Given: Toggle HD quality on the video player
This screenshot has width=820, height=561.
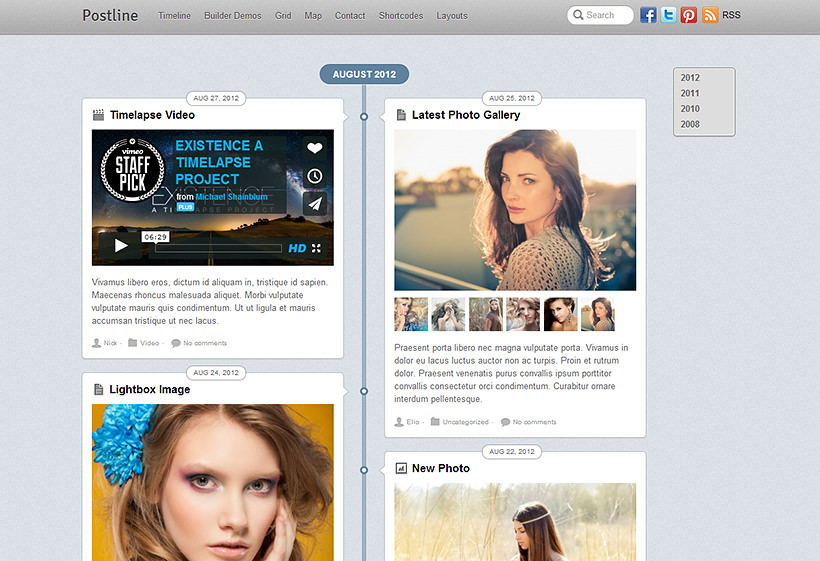Looking at the screenshot, I should [297, 248].
